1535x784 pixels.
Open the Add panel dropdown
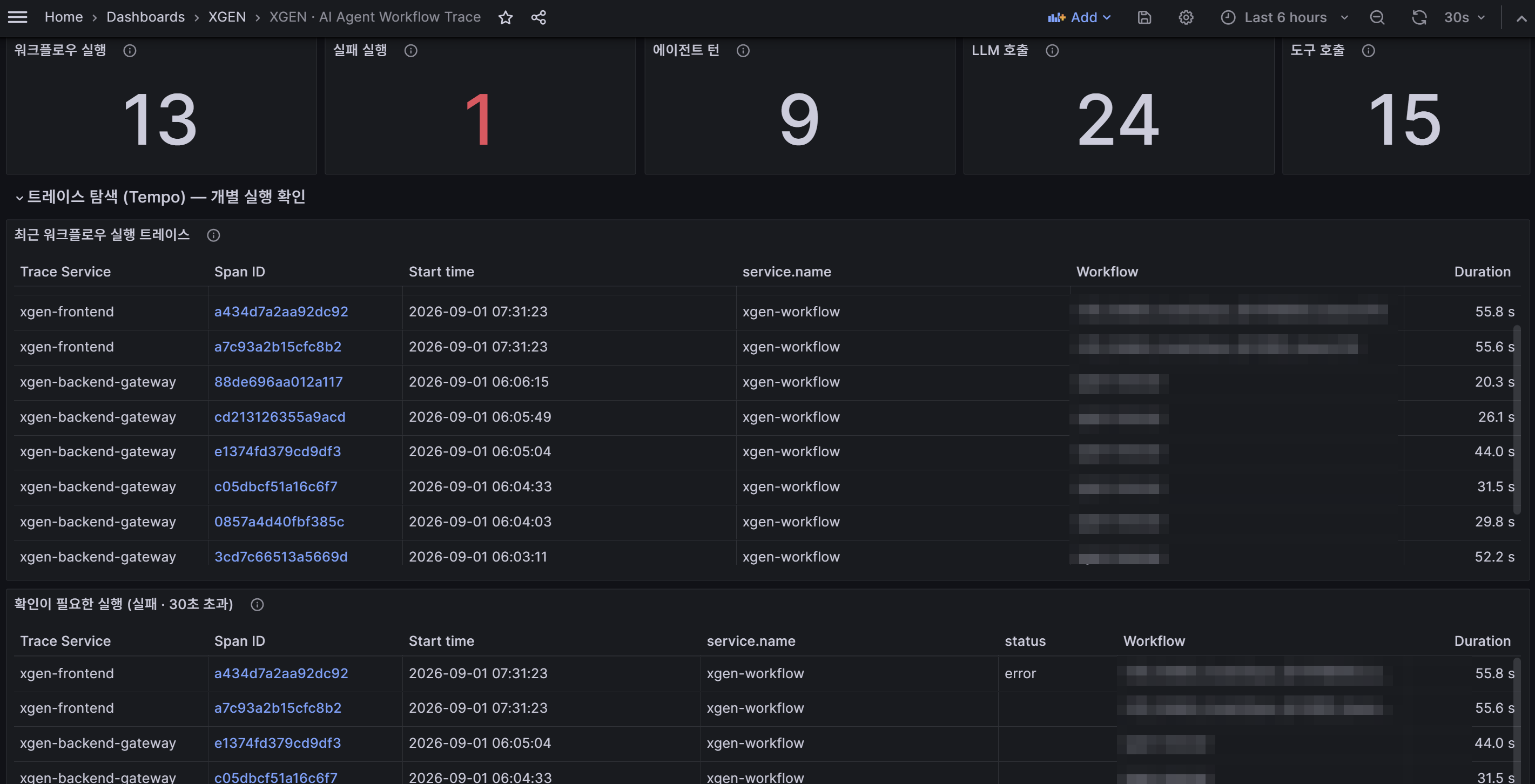1079,17
